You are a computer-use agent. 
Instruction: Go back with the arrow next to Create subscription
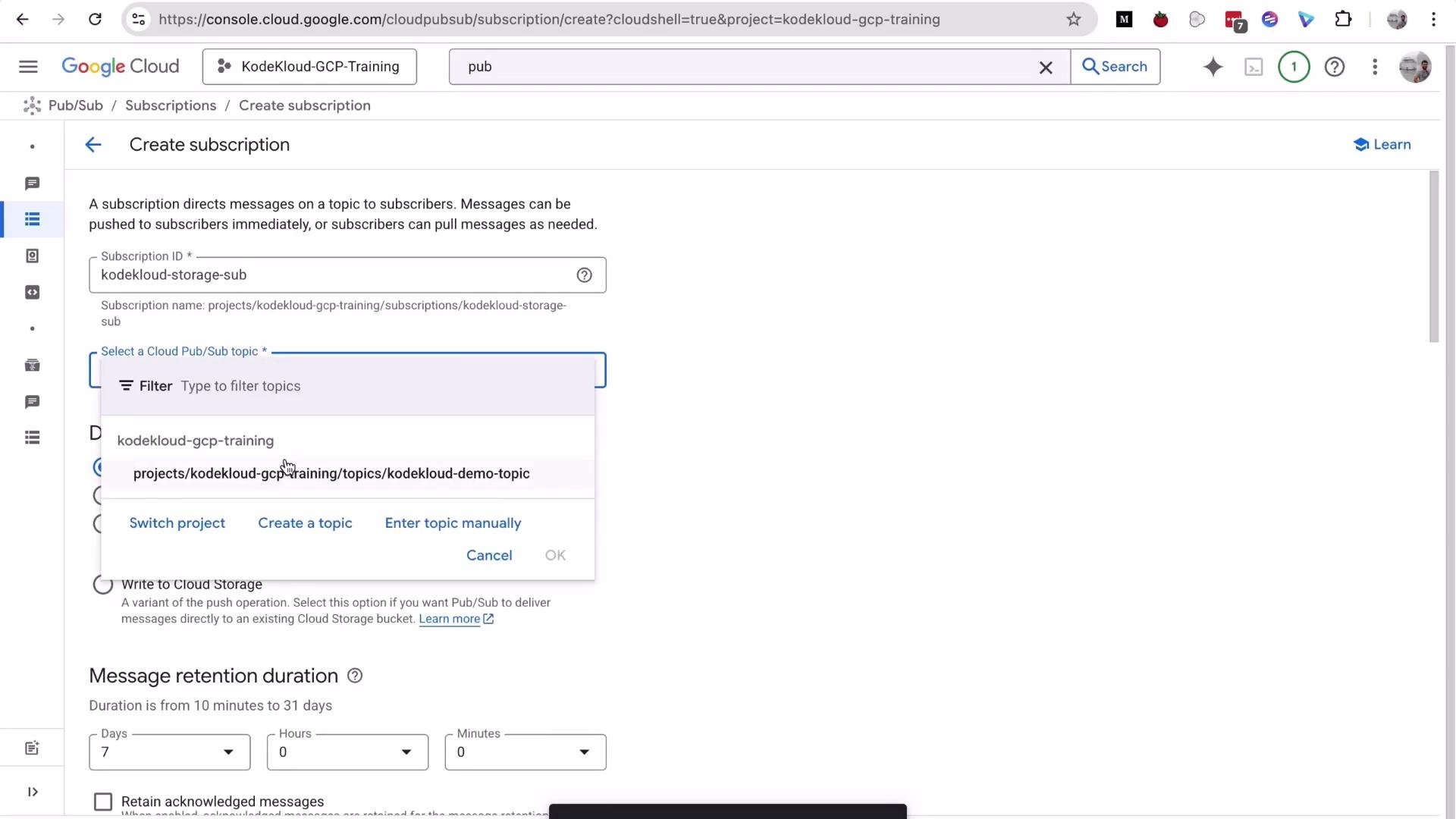pos(93,145)
